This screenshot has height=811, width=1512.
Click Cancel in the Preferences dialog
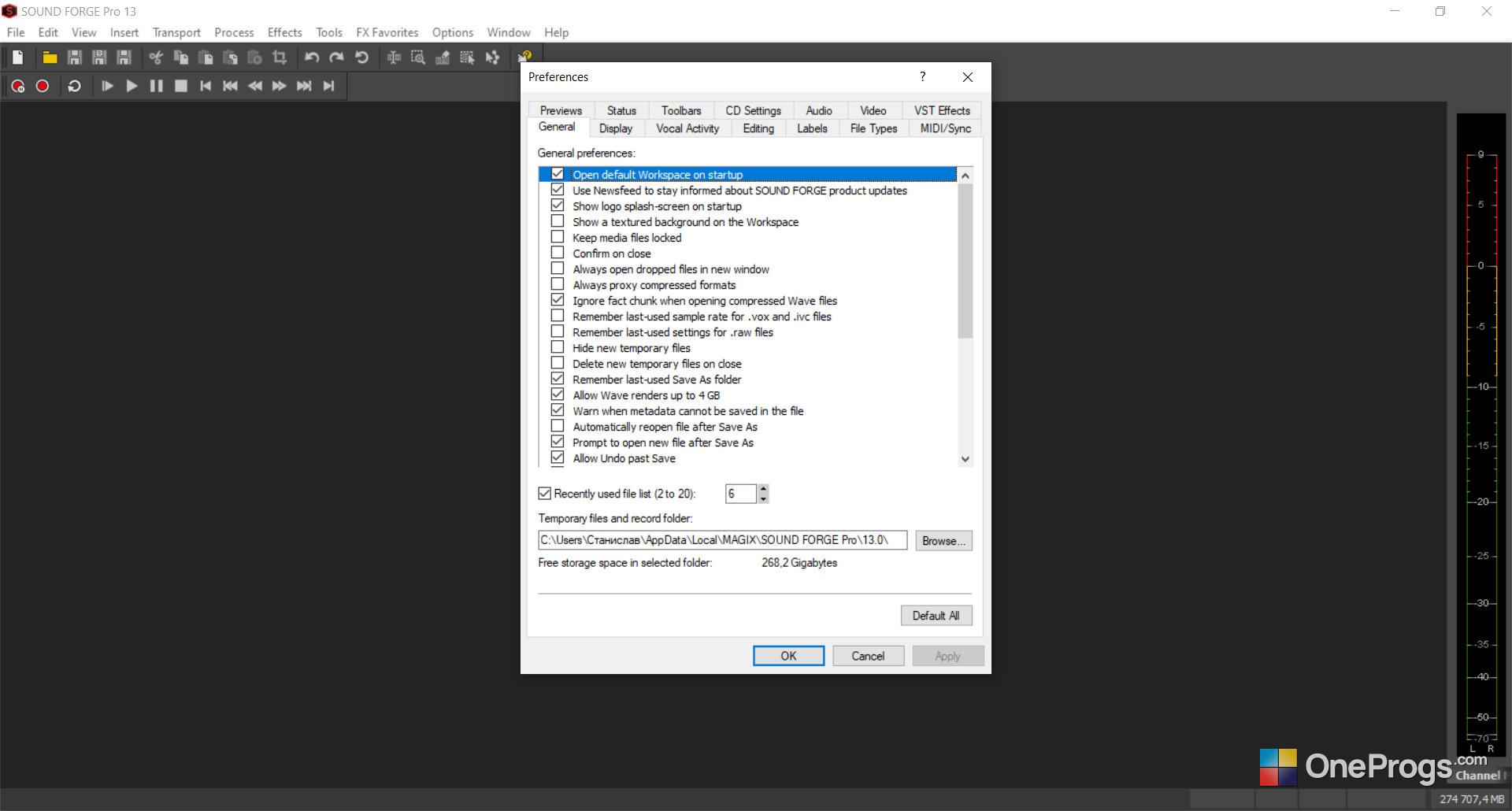868,656
